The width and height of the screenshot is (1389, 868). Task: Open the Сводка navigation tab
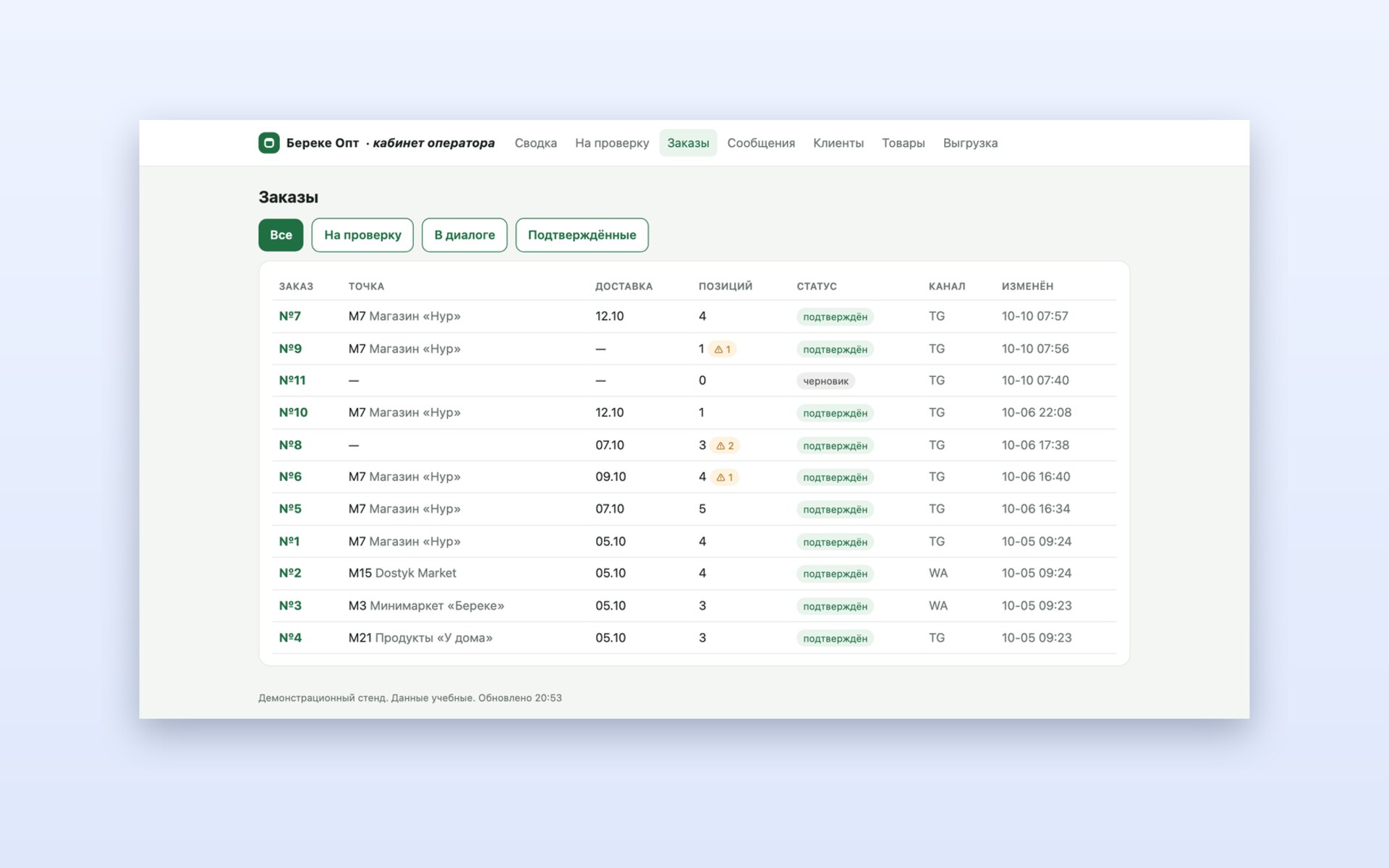coord(535,143)
